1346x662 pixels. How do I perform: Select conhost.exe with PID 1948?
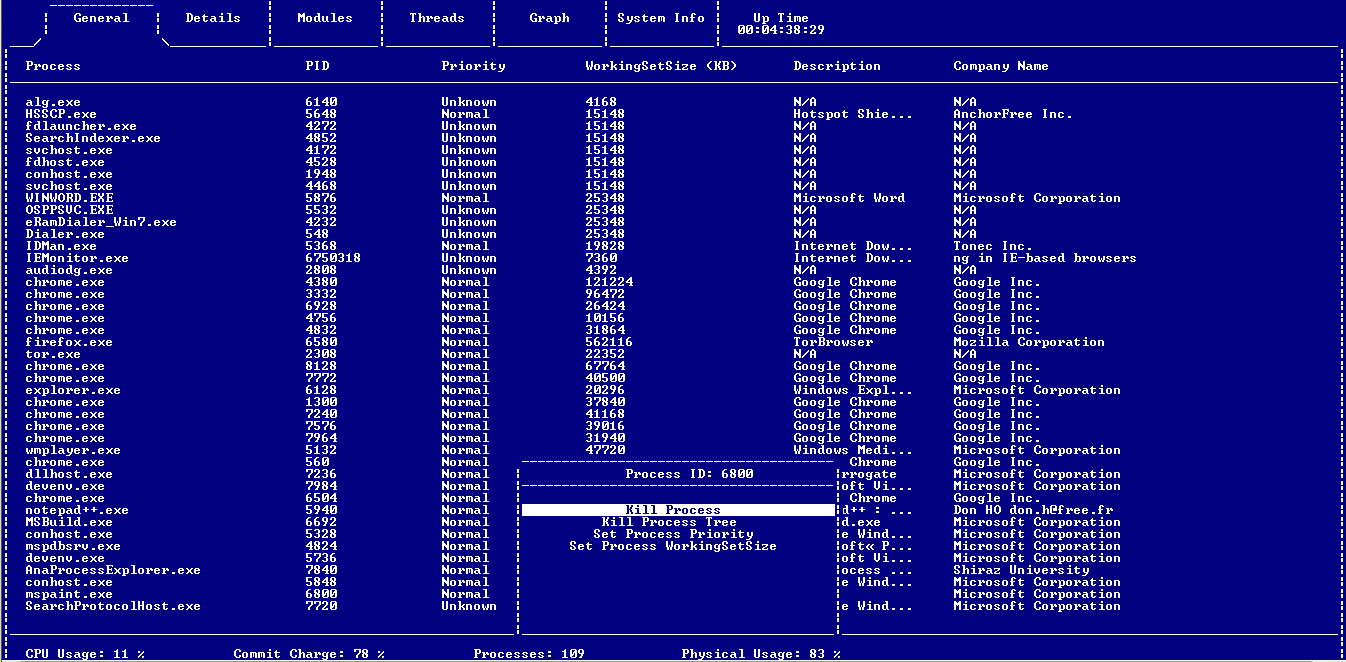69,174
